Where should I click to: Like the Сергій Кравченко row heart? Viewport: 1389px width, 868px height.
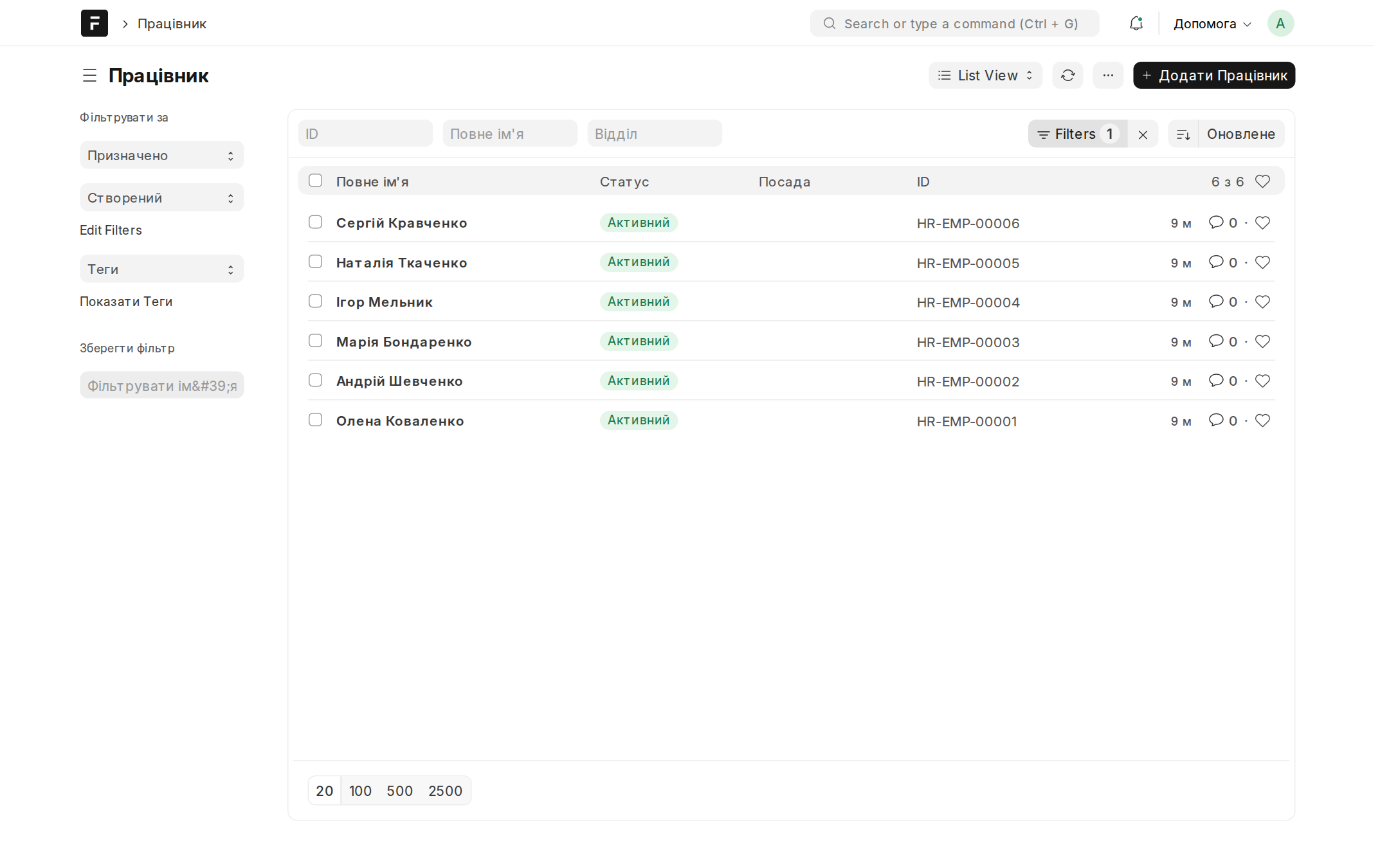(1262, 222)
